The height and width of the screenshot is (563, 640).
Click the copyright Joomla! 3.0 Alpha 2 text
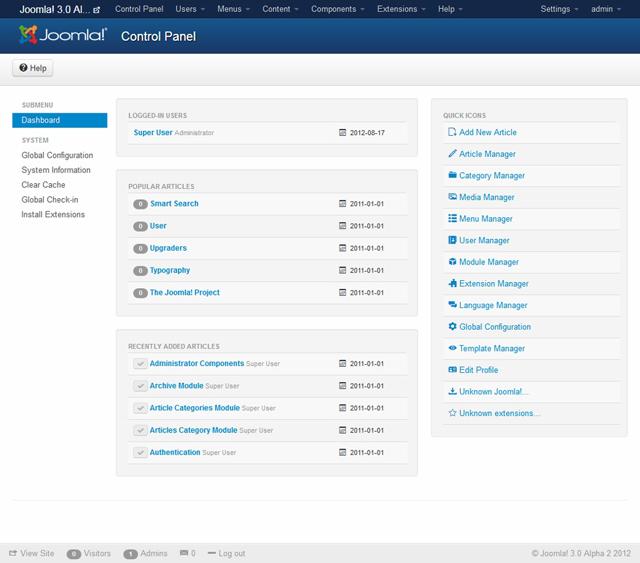(x=581, y=553)
